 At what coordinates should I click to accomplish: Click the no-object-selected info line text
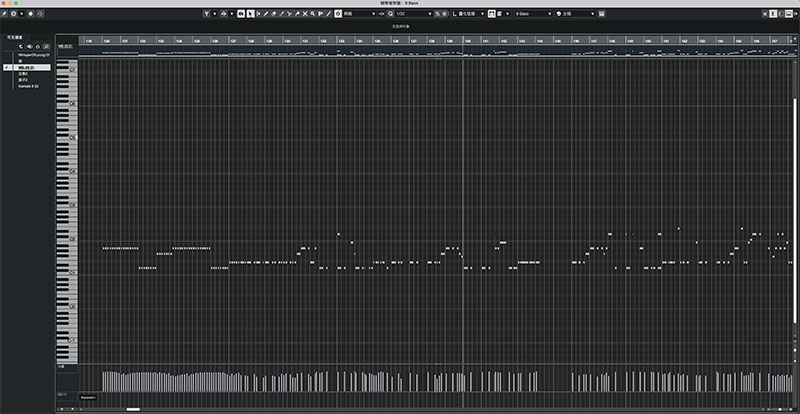pos(400,26)
